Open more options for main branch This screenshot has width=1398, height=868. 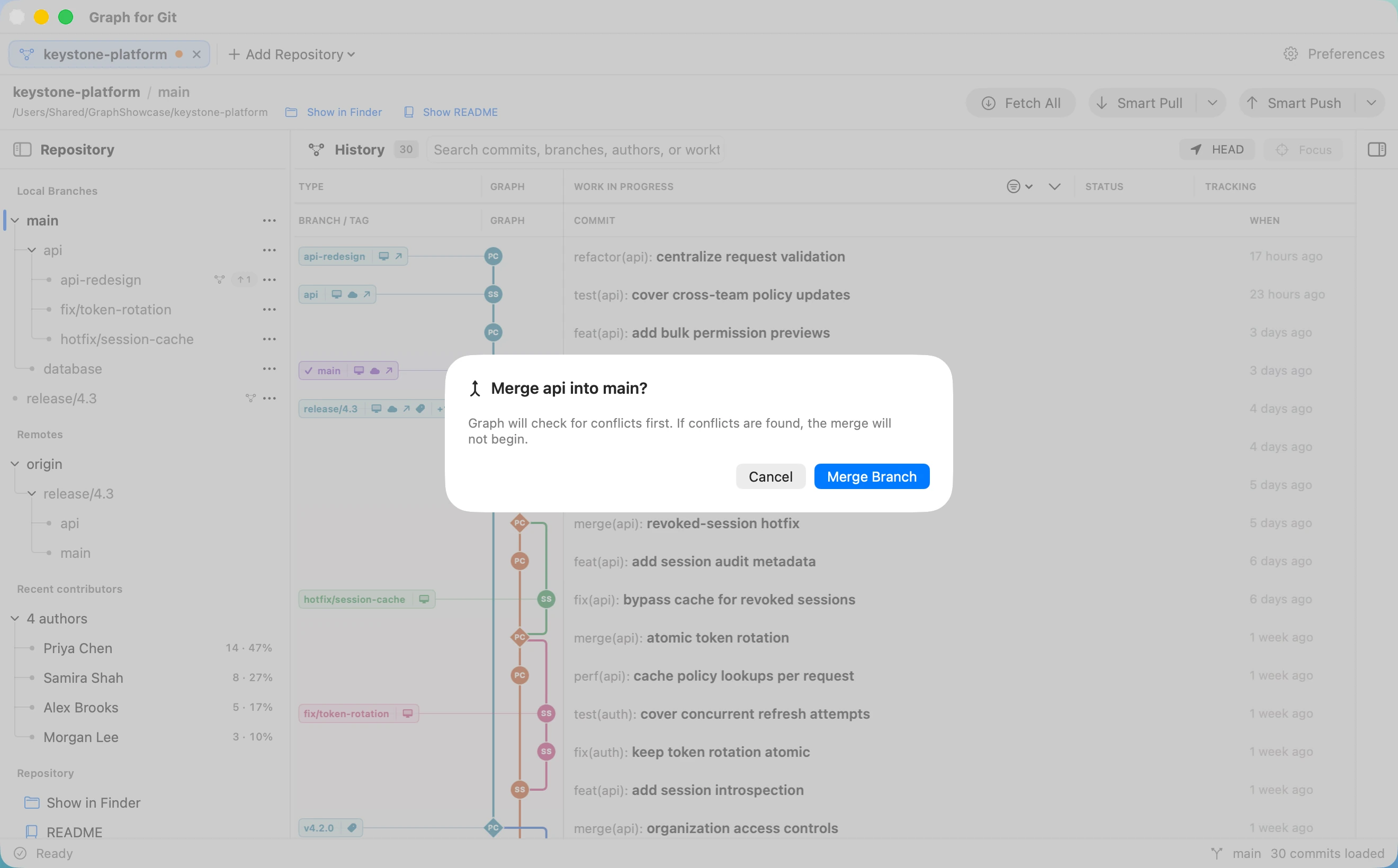tap(270, 221)
